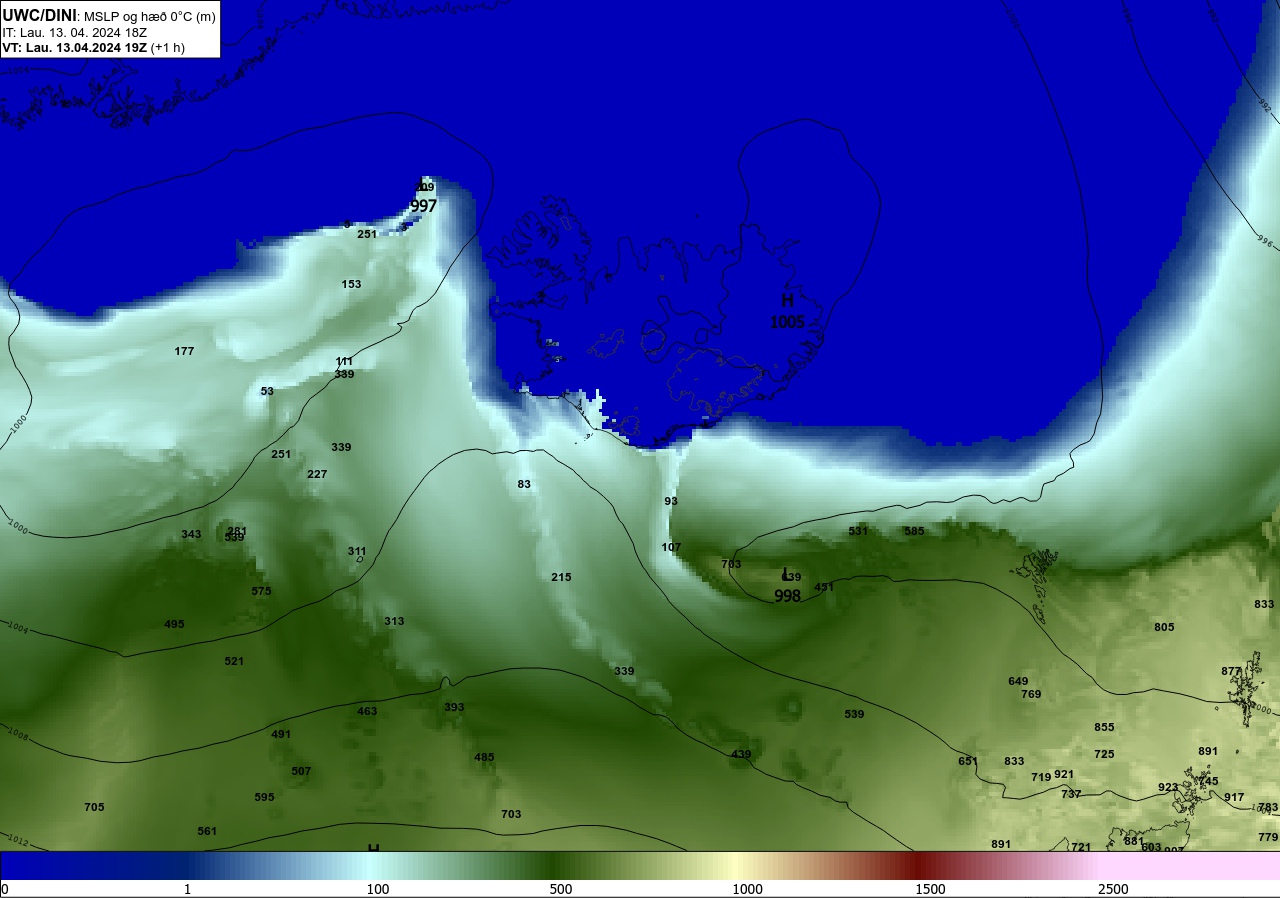Screen dimensions: 1280x898
Task: Click the map value 177
Action: pyautogui.click(x=184, y=351)
